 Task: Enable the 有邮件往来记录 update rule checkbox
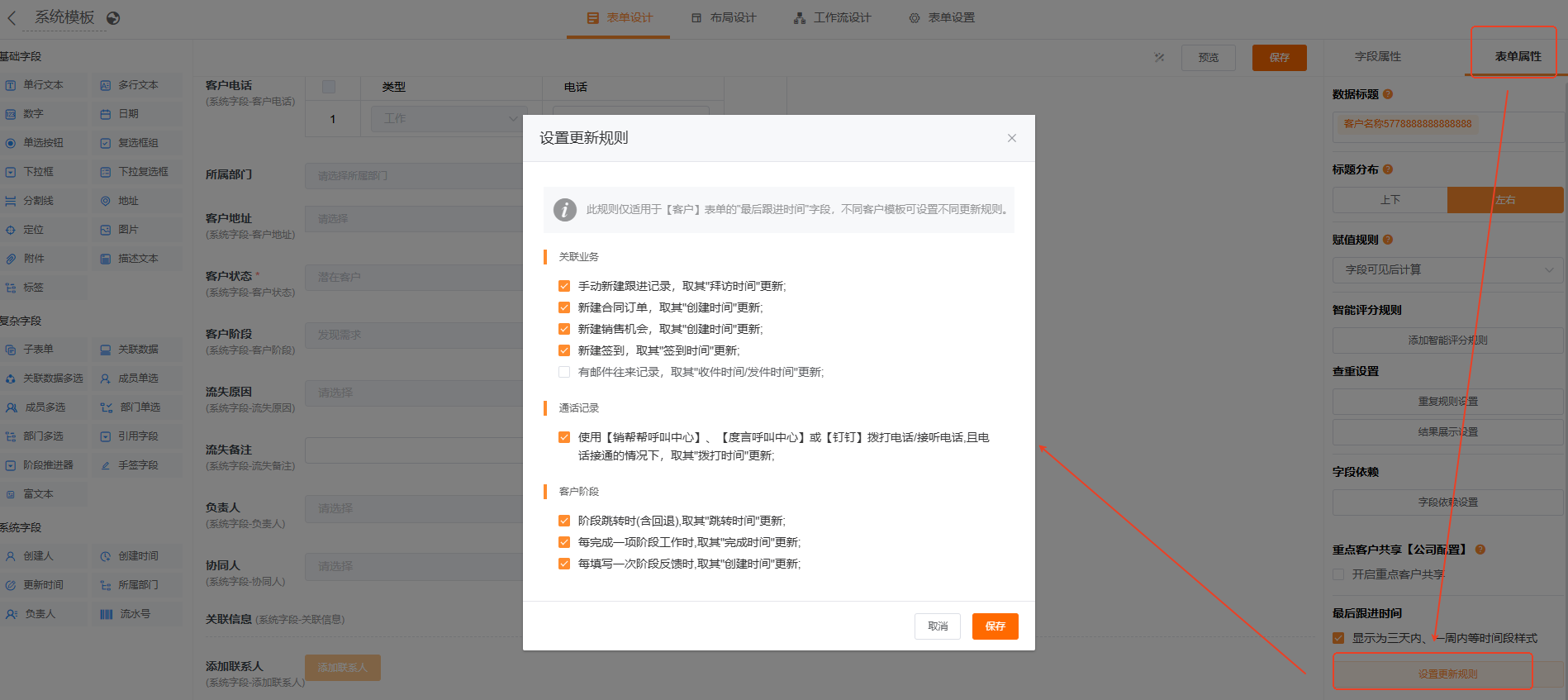(564, 372)
